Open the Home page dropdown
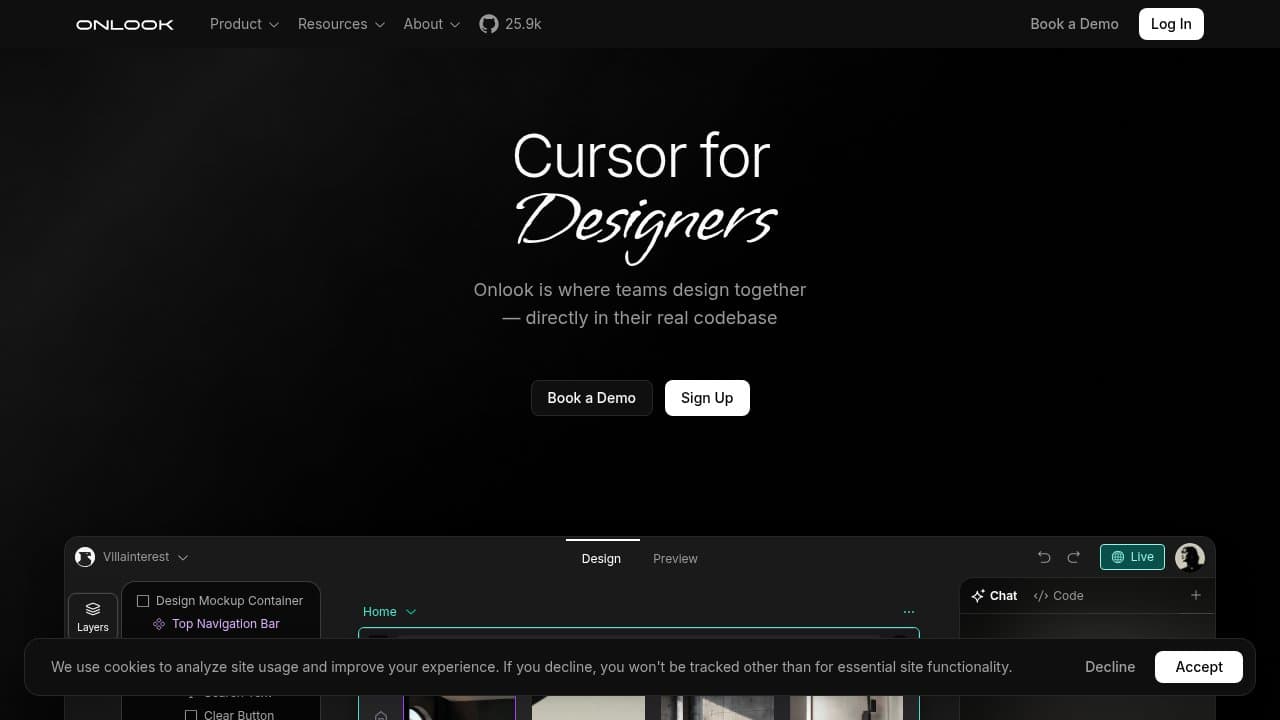Screen dimensions: 1280x720 pos(390,612)
